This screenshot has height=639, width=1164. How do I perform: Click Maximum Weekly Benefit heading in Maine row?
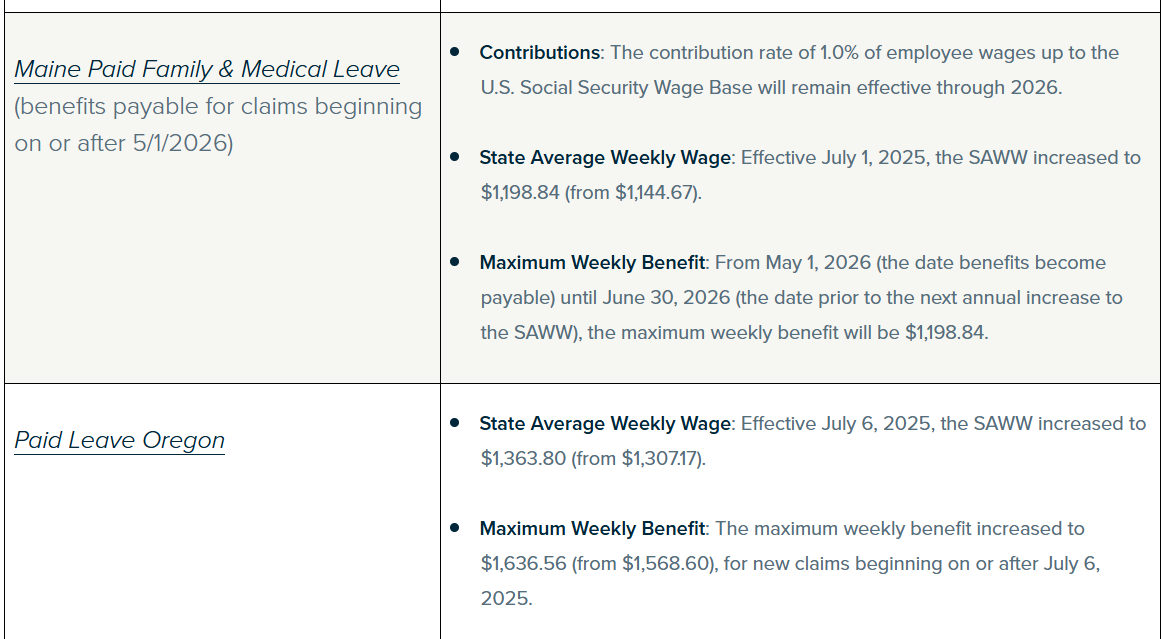pyautogui.click(x=592, y=262)
